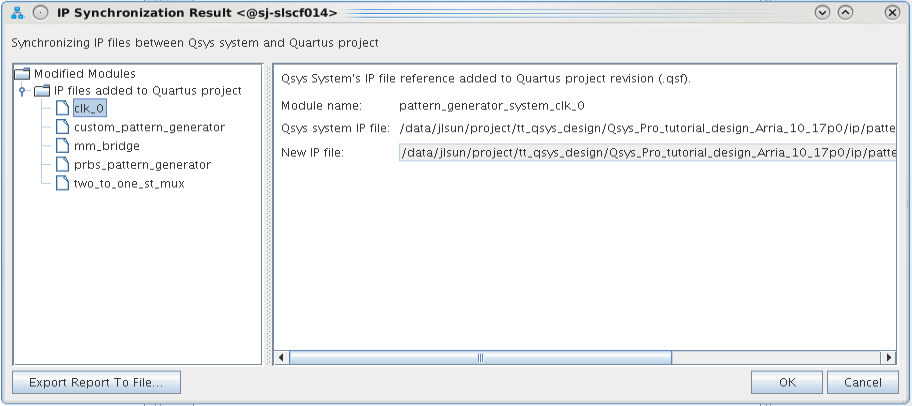
Task: Select the mm_bridge module
Action: pyautogui.click(x=106, y=145)
